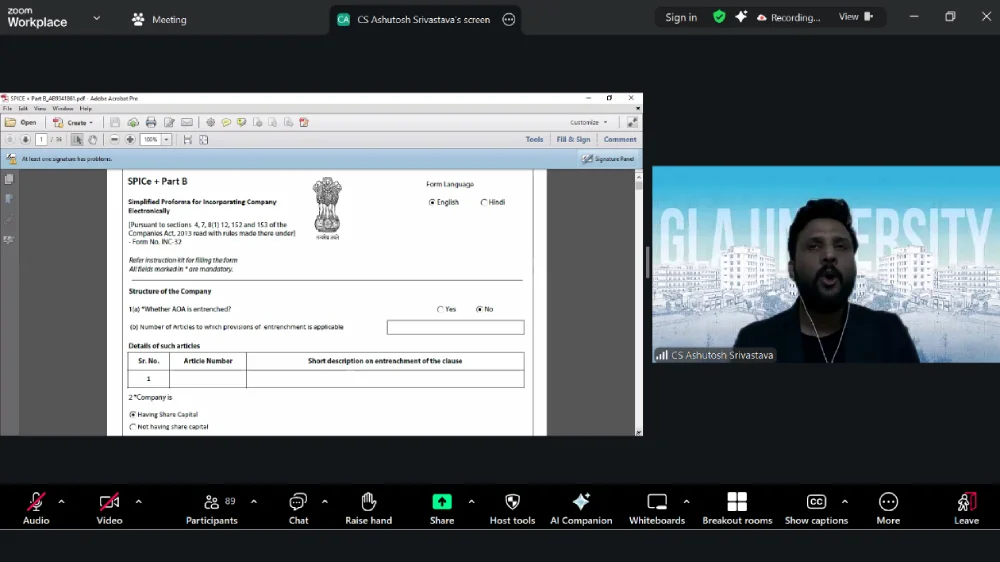Open the Chat panel
The height and width of the screenshot is (562, 1000).
pos(298,506)
